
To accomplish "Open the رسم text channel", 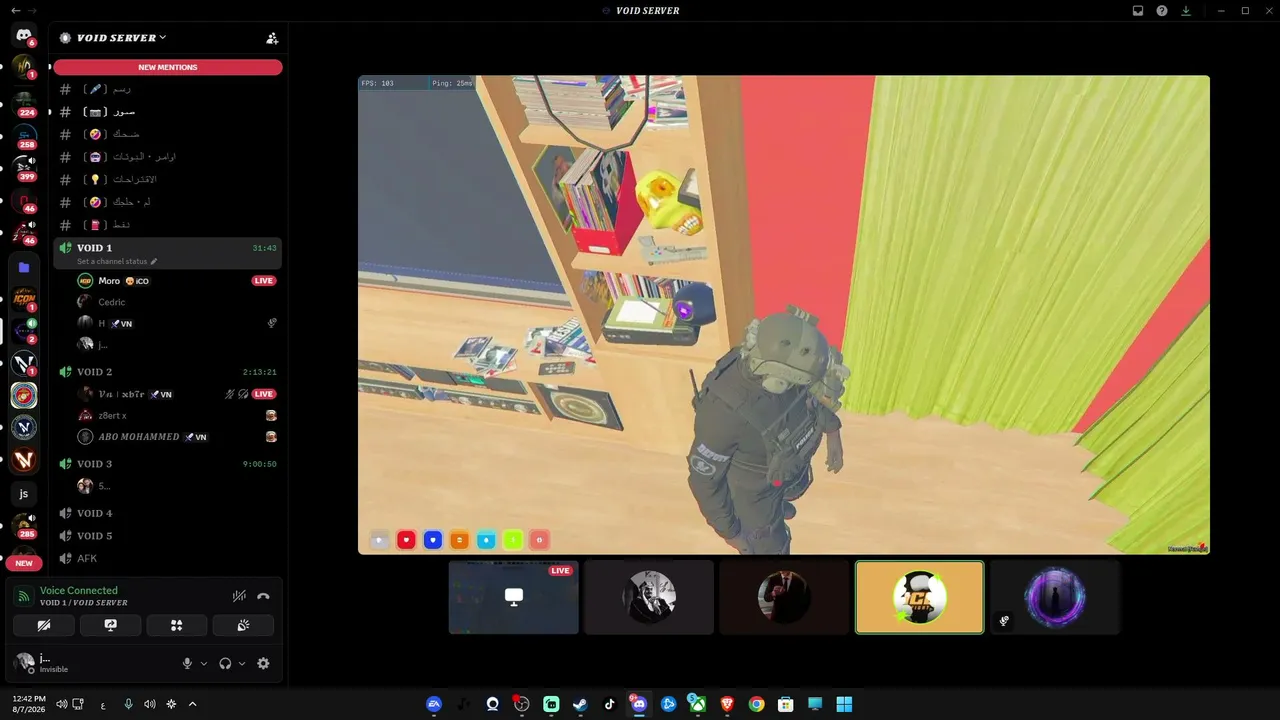I will (x=168, y=89).
